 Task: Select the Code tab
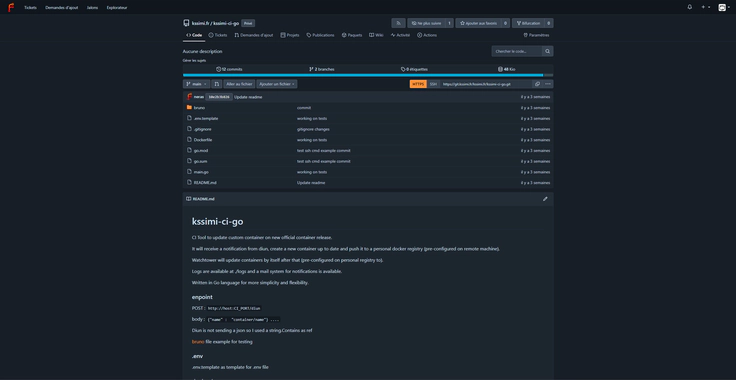[x=194, y=35]
